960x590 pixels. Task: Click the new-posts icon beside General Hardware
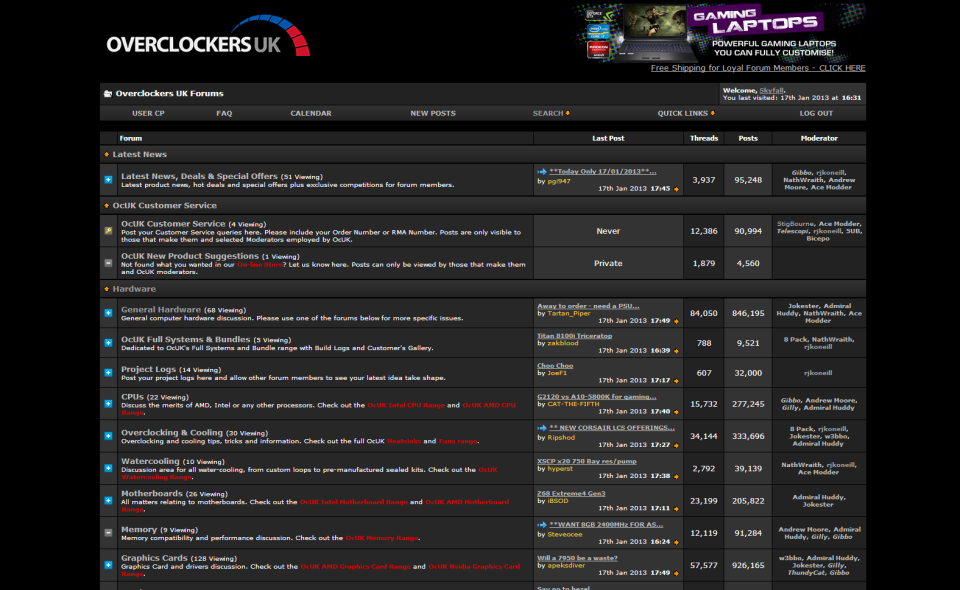point(108,313)
